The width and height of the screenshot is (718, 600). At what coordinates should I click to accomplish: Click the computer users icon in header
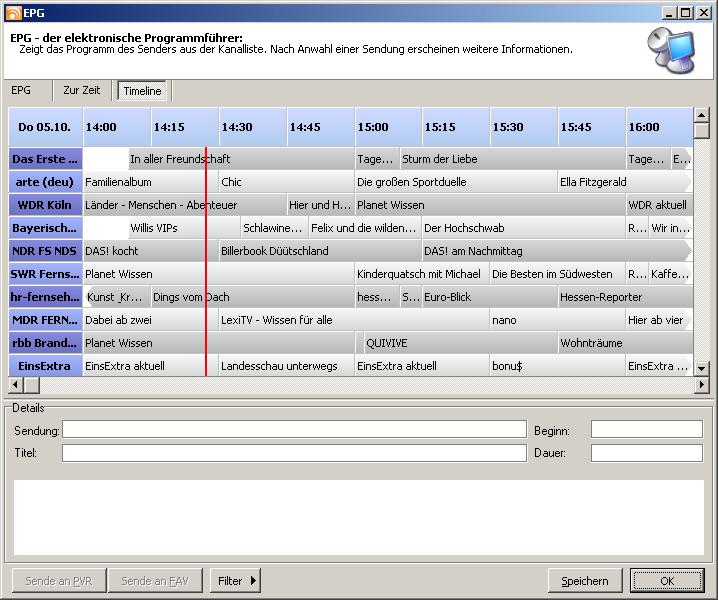(x=669, y=50)
